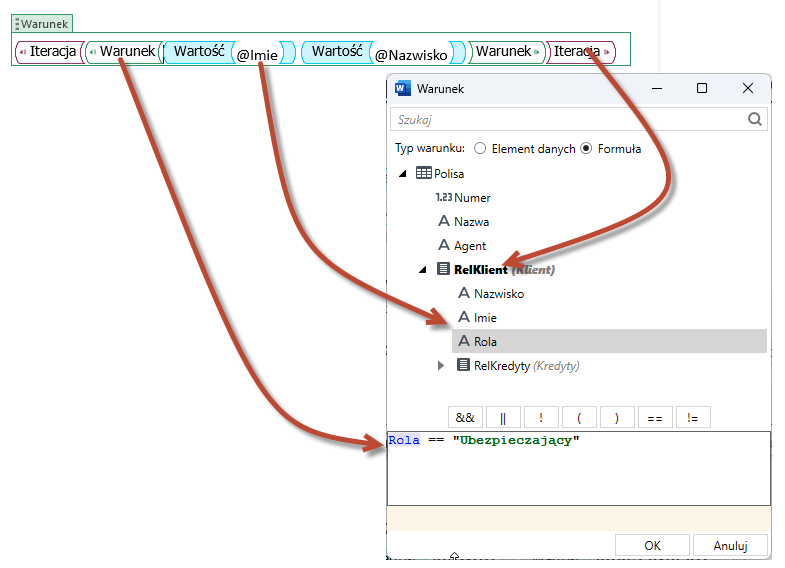Select the Nazwa field in tree
This screenshot has height=568, width=785.
(472, 222)
